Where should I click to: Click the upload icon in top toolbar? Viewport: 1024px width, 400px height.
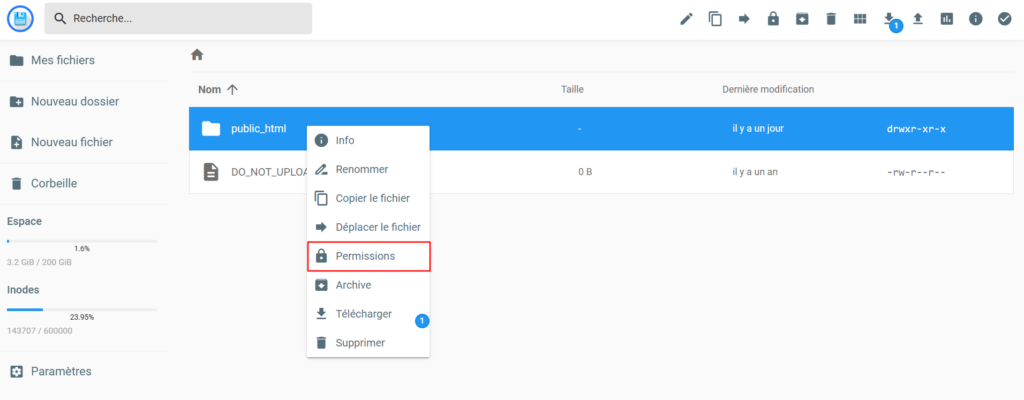click(x=918, y=19)
